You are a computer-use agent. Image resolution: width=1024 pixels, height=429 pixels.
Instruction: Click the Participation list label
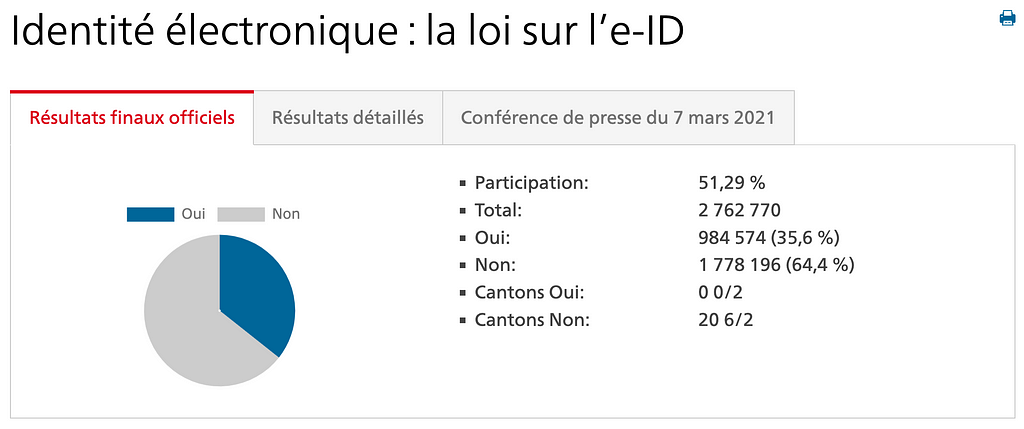pyautogui.click(x=532, y=183)
